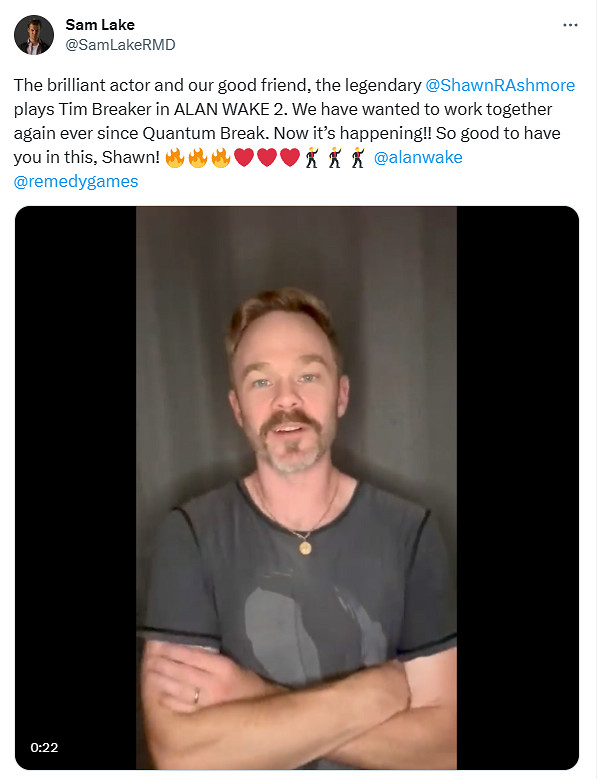Click the 0:22 video duration label

(44, 747)
